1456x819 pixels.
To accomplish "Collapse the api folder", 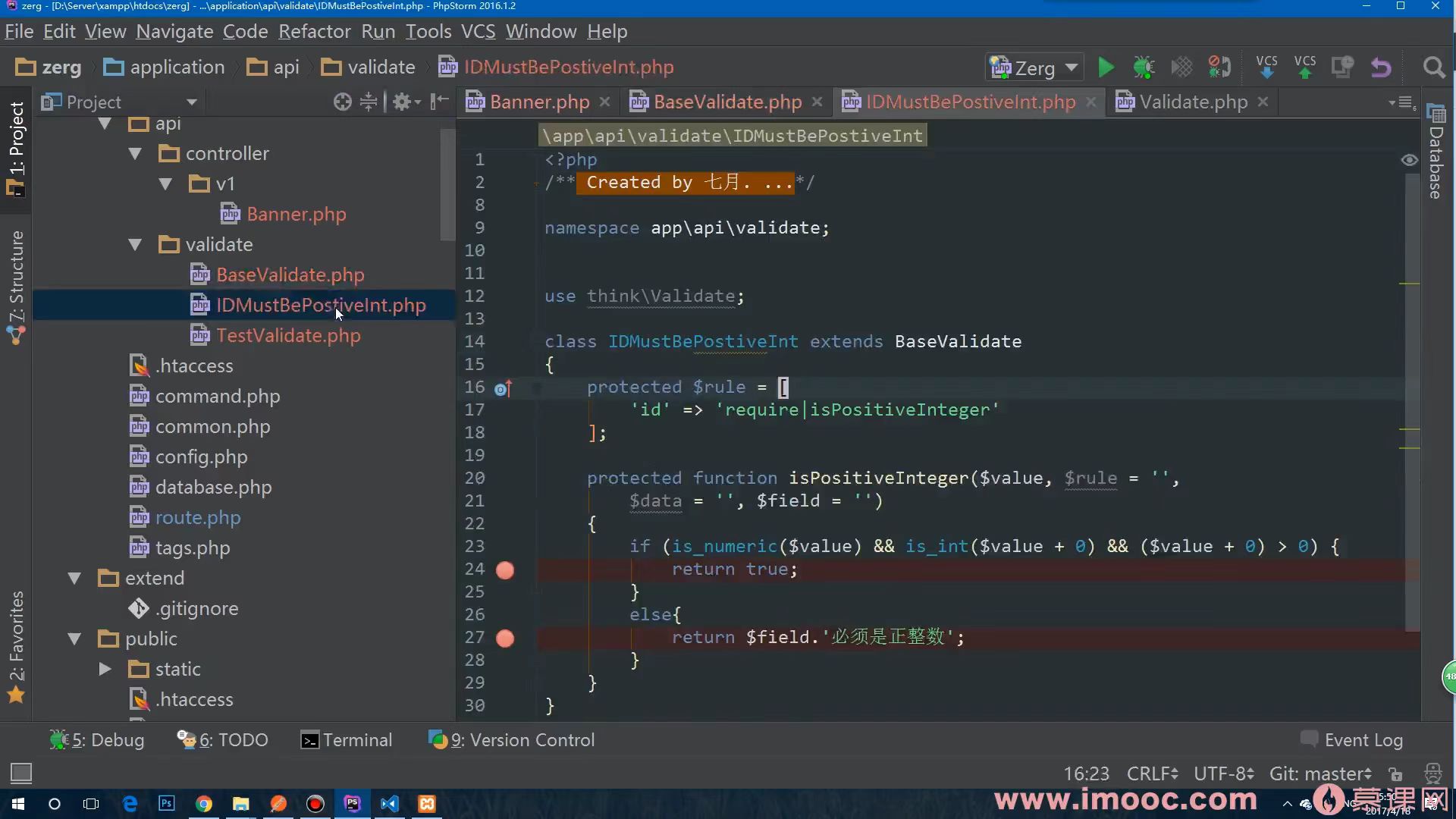I will tap(105, 124).
